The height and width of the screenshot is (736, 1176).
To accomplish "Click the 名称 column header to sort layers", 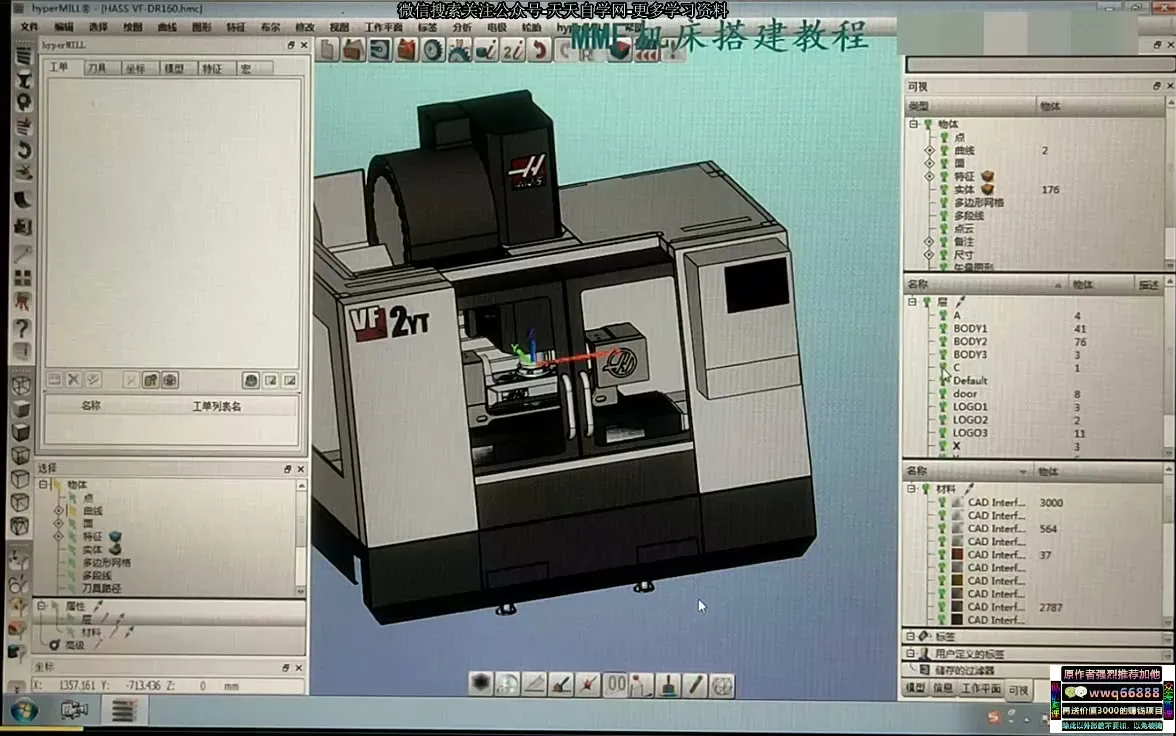I will [x=918, y=285].
